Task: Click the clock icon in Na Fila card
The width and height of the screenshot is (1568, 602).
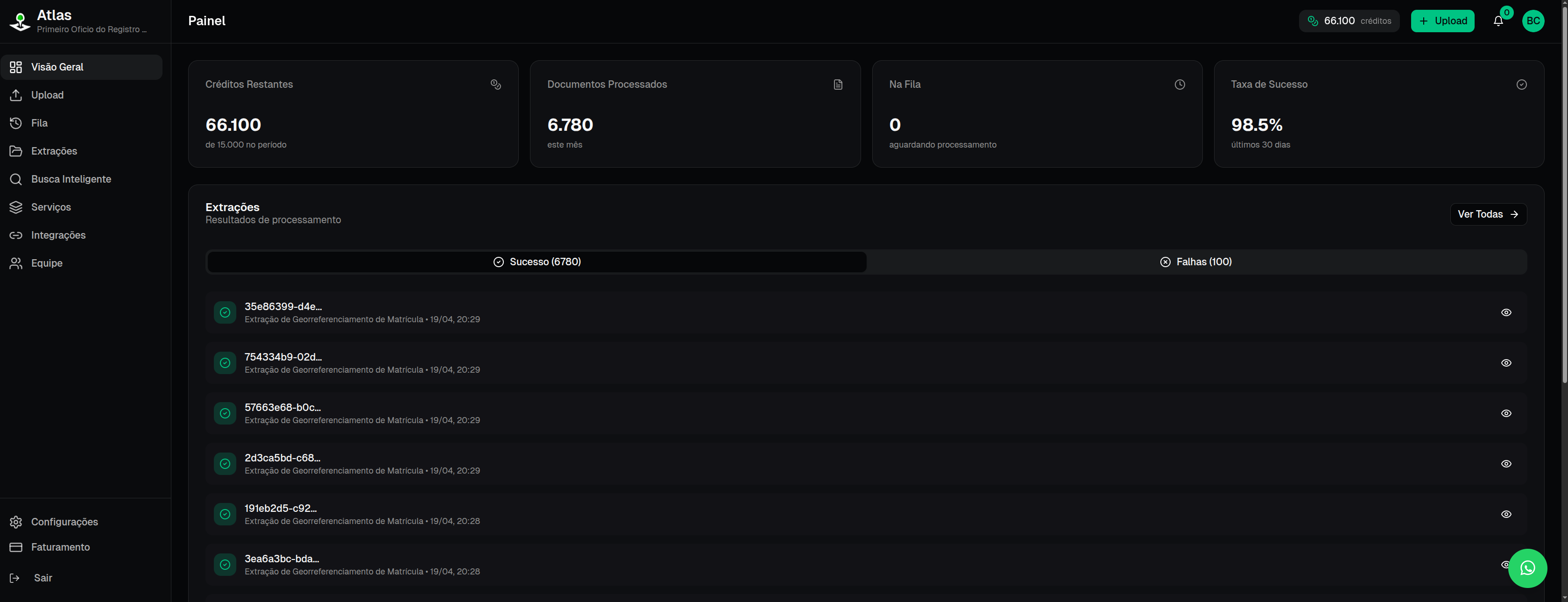Action: [1180, 85]
